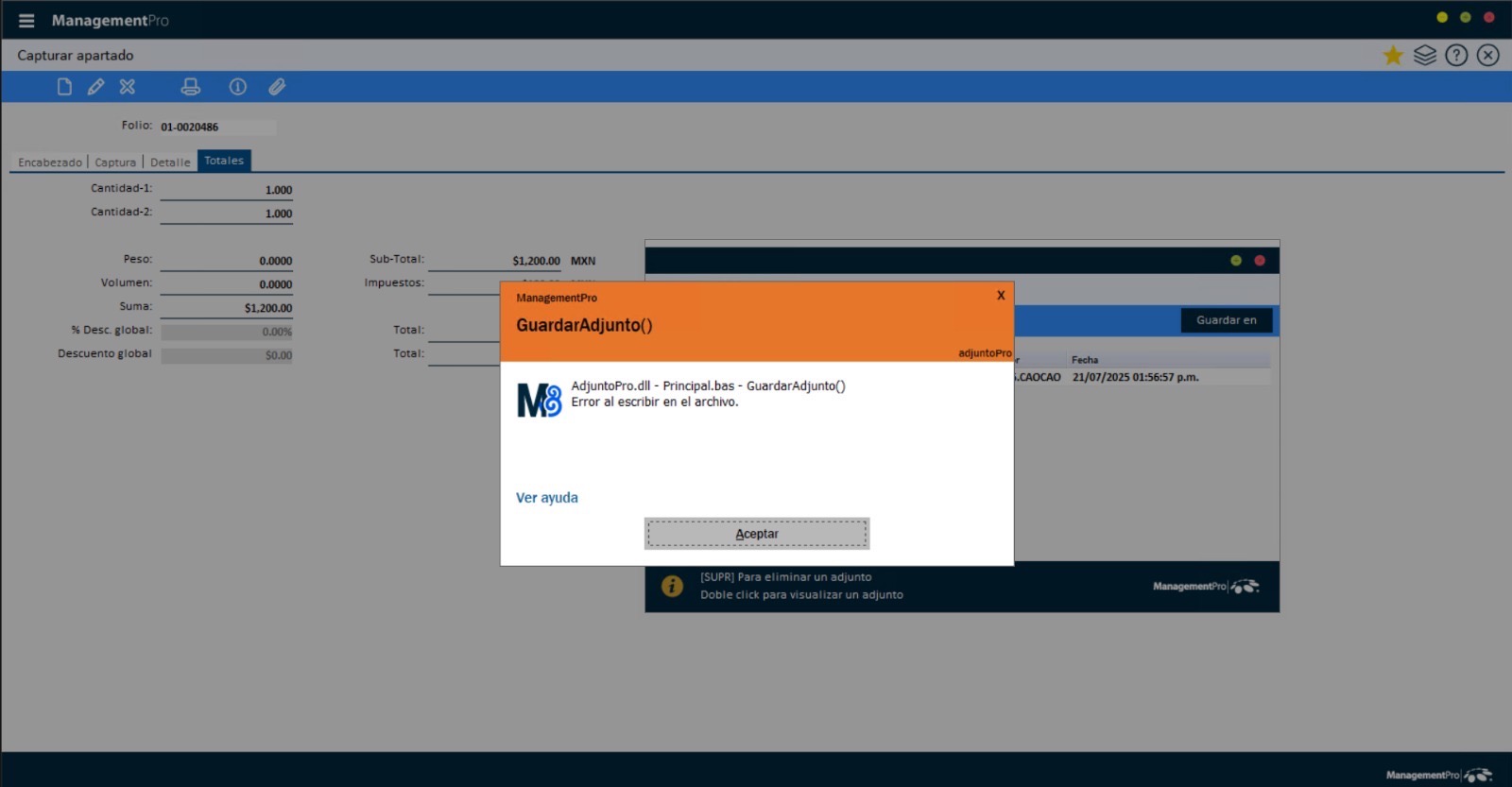Image resolution: width=1512 pixels, height=787 pixels.
Task: Click the new document toolbar icon
Action: click(64, 87)
